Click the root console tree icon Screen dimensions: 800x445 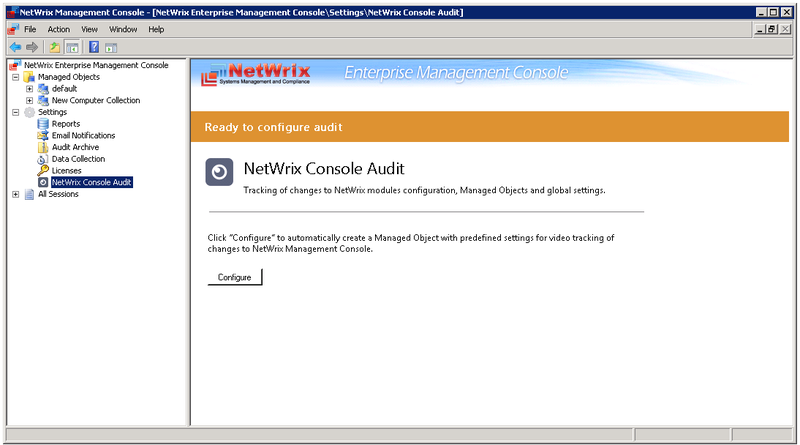click(15, 65)
